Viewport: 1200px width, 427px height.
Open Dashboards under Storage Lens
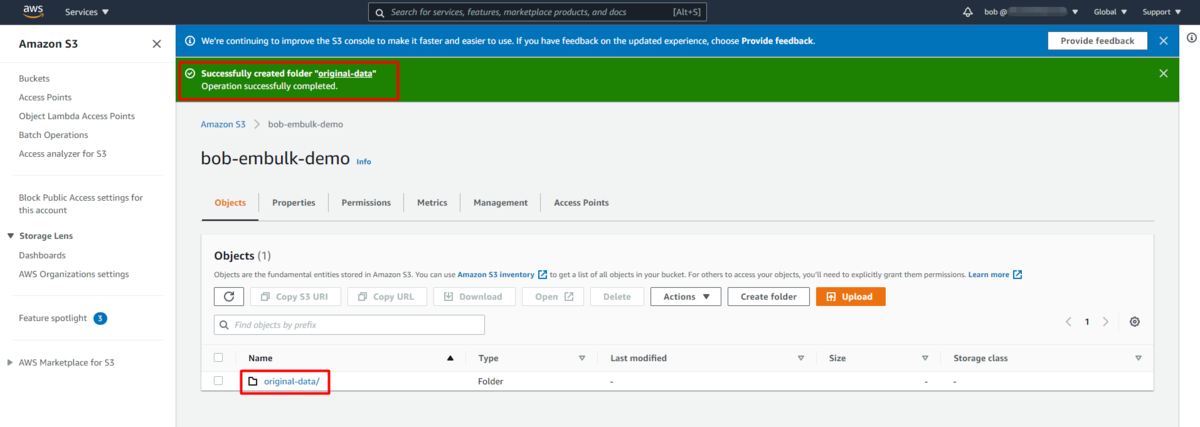42,255
